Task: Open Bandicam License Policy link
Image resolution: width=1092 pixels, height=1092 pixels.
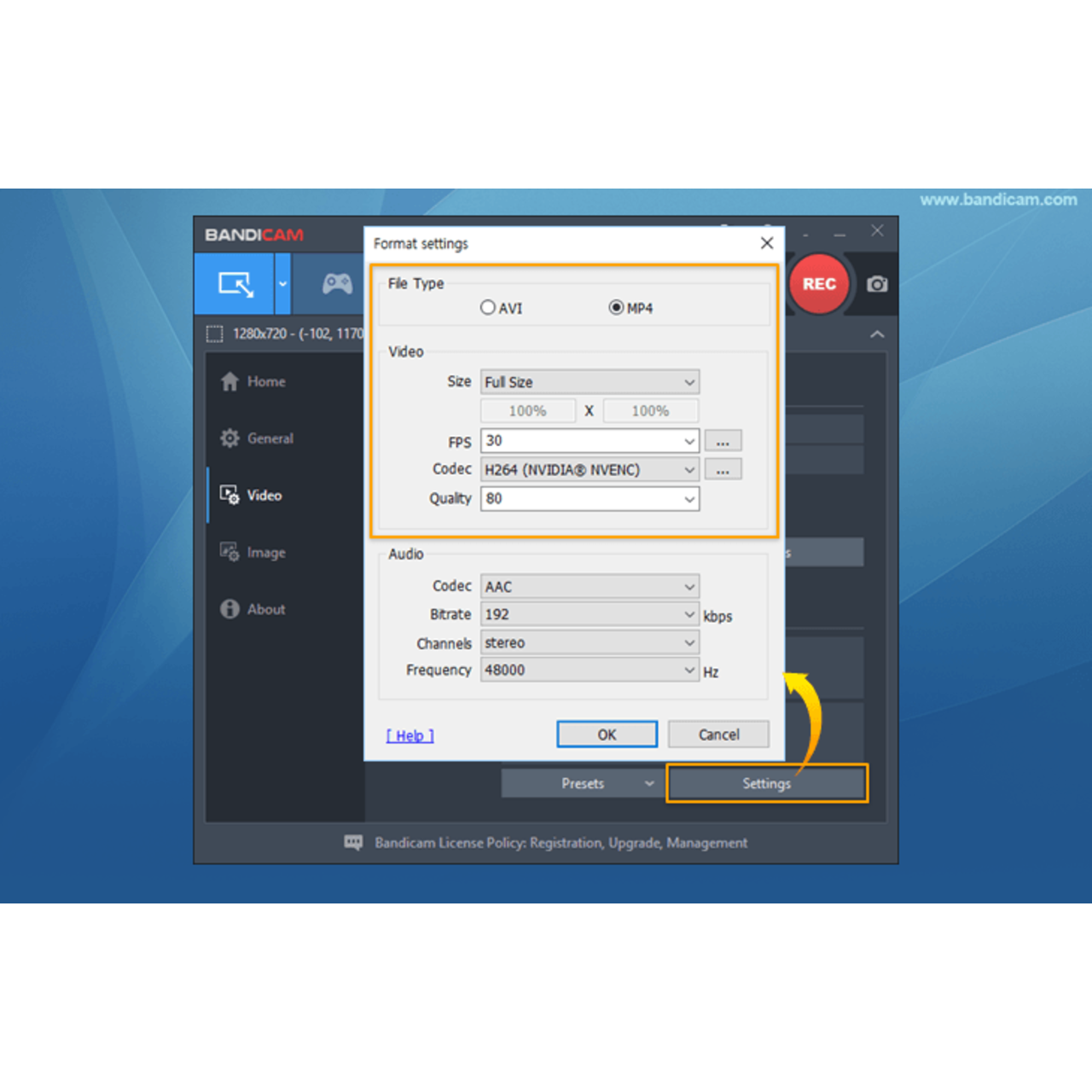Action: (561, 843)
